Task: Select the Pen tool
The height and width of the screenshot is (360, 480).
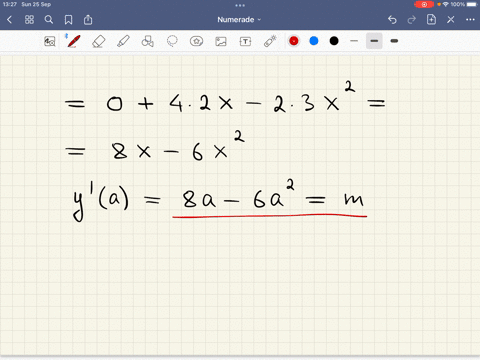Action: [74, 41]
